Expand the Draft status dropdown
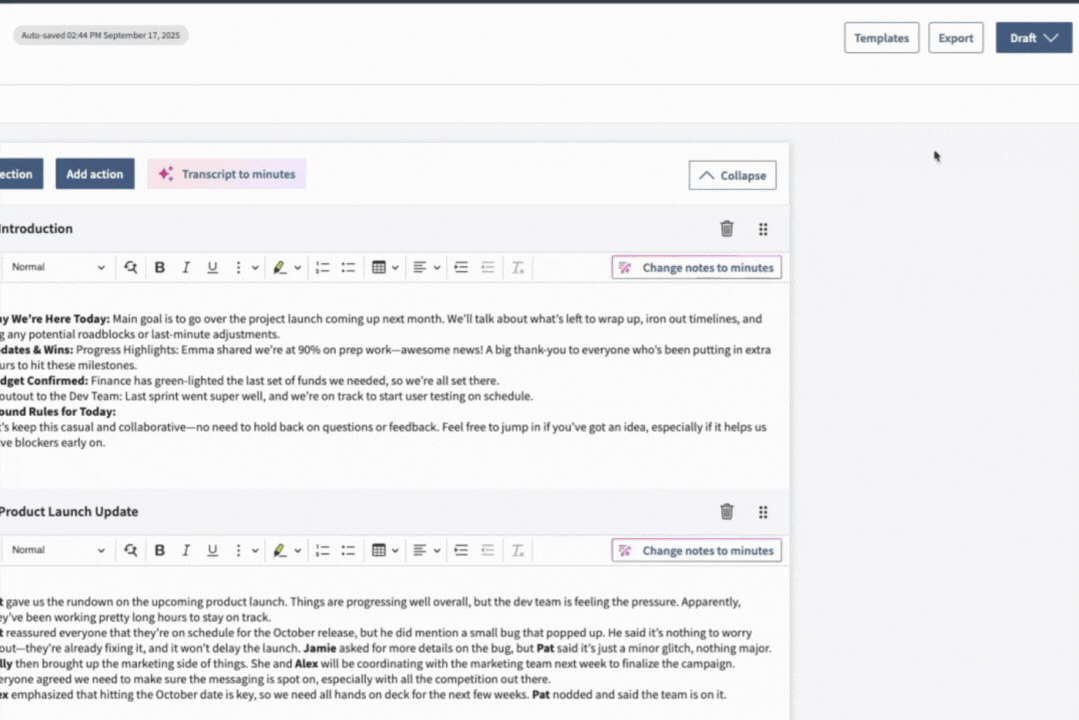 [1034, 37]
